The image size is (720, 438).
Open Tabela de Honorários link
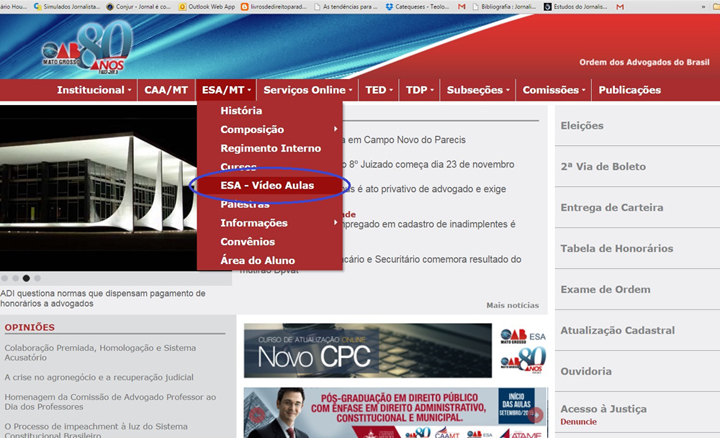(x=617, y=248)
